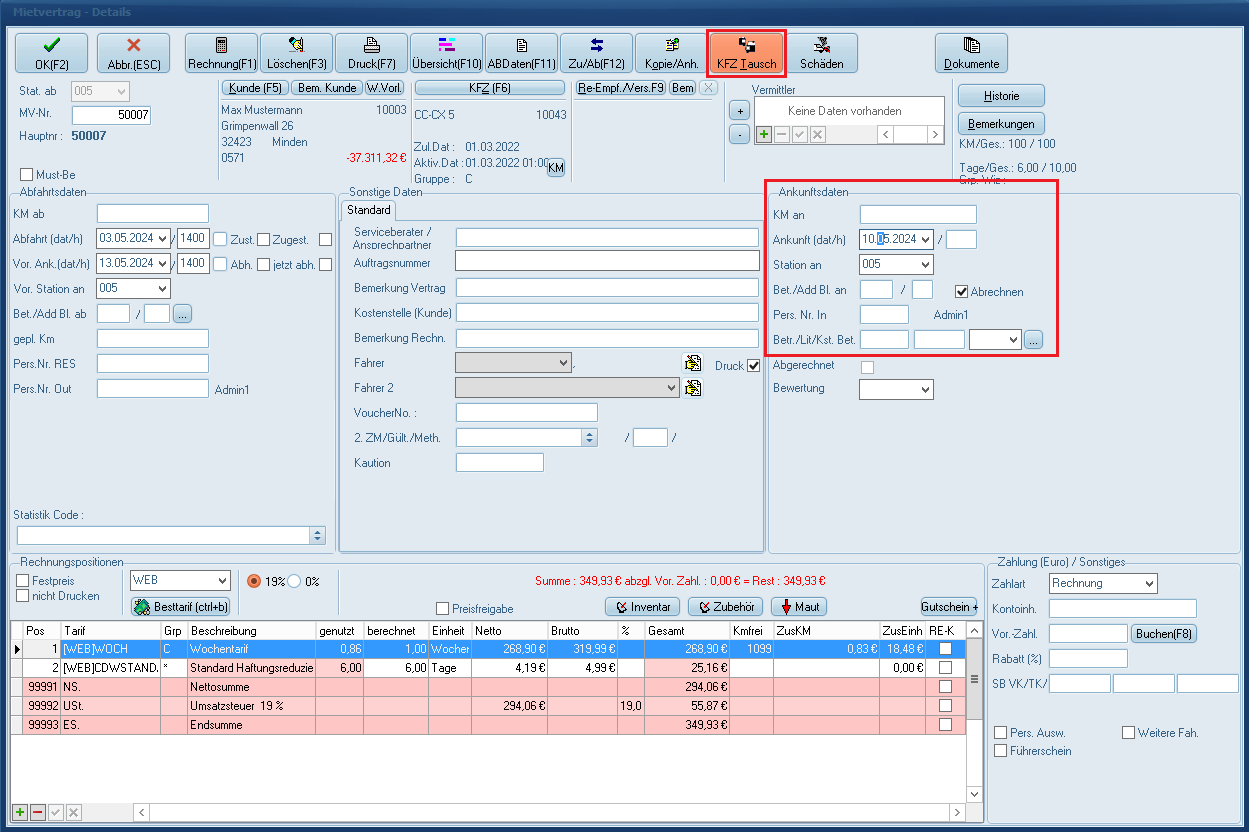This screenshot has width=1249, height=832.
Task: Select the Standard tab
Action: pos(369,211)
